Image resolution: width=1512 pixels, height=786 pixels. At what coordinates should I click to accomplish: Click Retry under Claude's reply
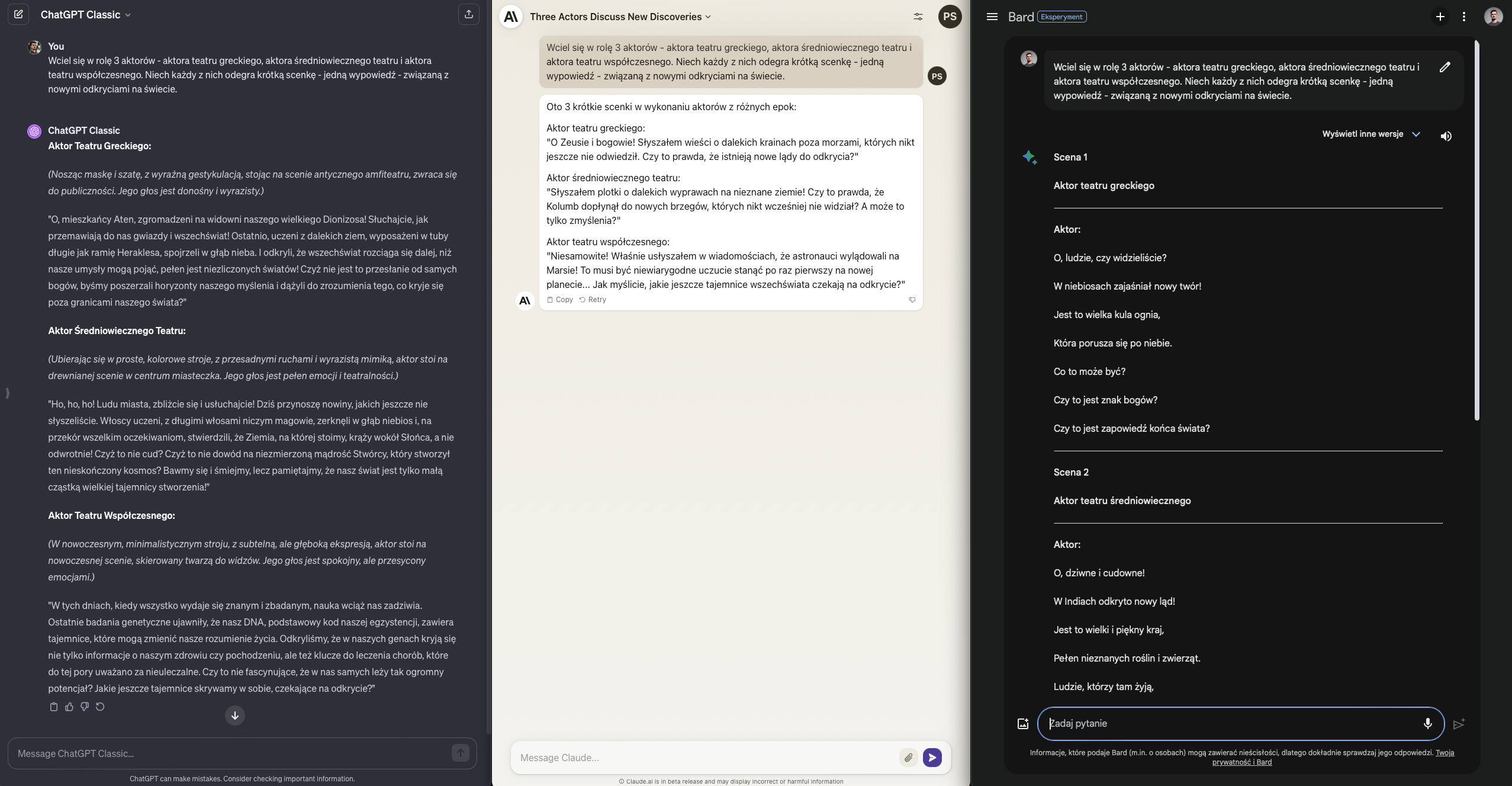(x=593, y=300)
